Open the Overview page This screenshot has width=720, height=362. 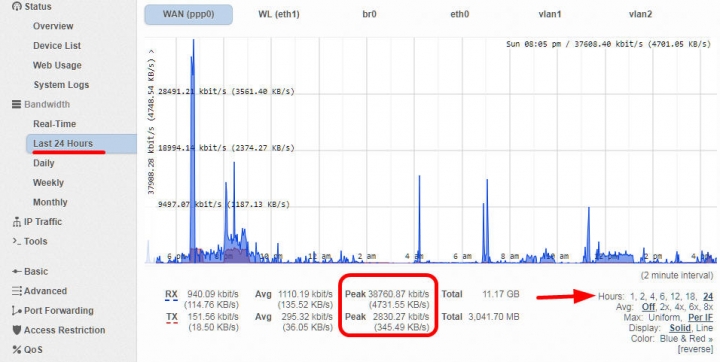pyautogui.click(x=53, y=26)
